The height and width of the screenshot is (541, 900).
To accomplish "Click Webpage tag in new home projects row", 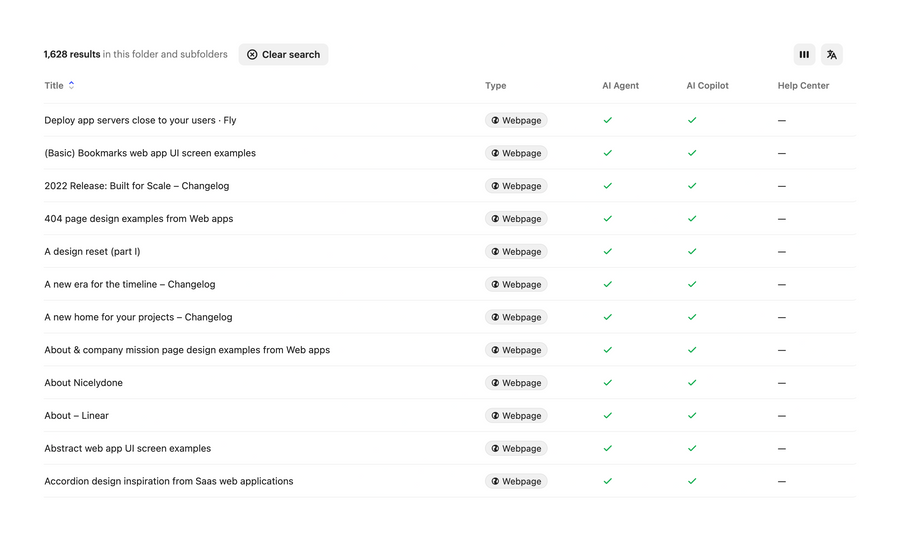I will click(516, 317).
